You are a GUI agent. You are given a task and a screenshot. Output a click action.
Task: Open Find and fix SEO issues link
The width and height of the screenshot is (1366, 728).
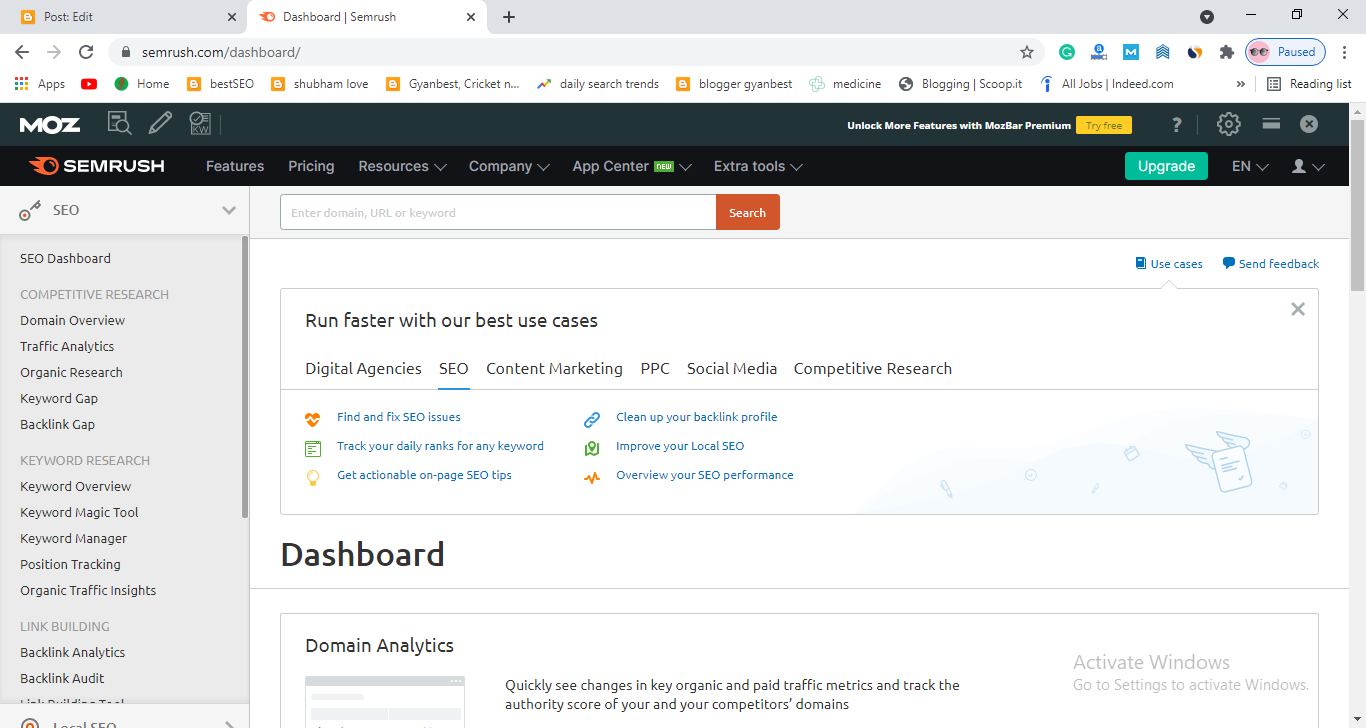click(399, 417)
